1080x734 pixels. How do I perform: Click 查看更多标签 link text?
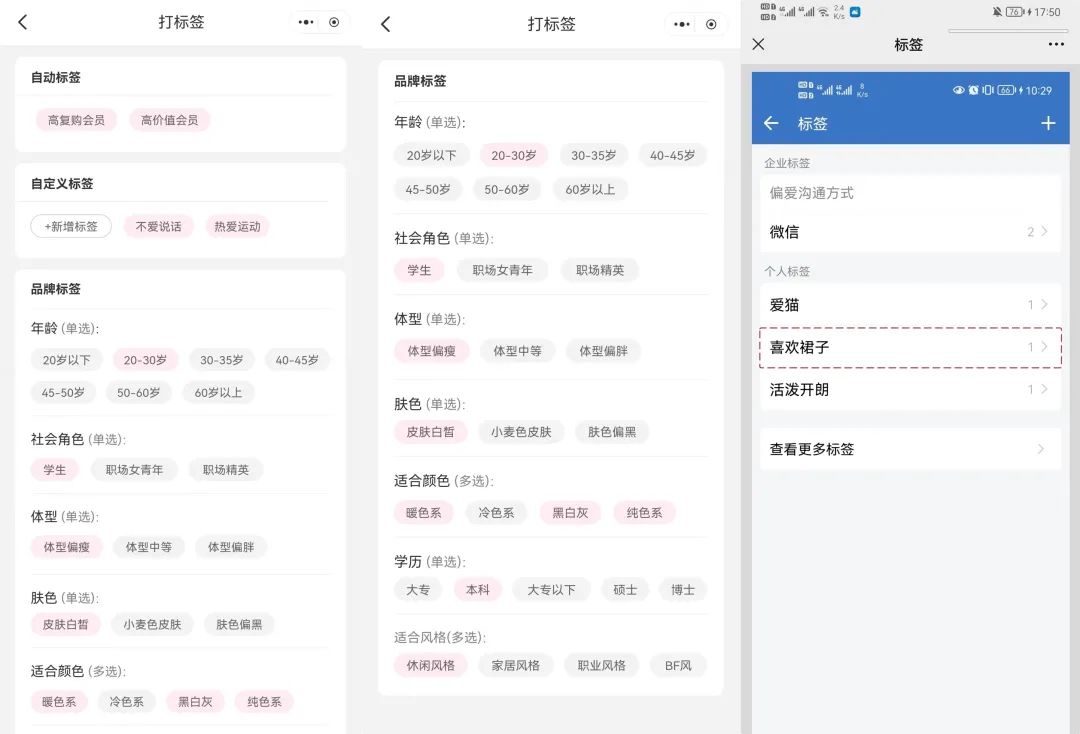click(x=811, y=449)
